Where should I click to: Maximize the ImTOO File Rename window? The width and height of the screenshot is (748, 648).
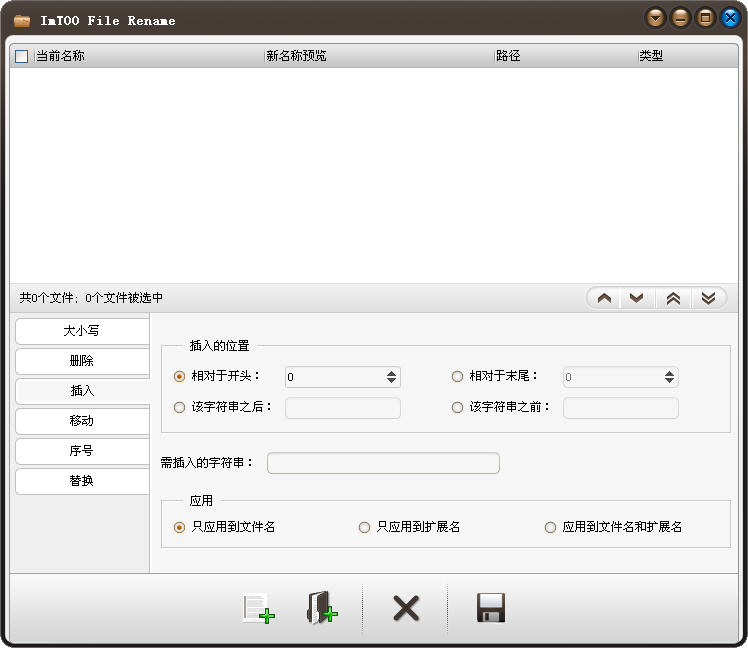[705, 19]
